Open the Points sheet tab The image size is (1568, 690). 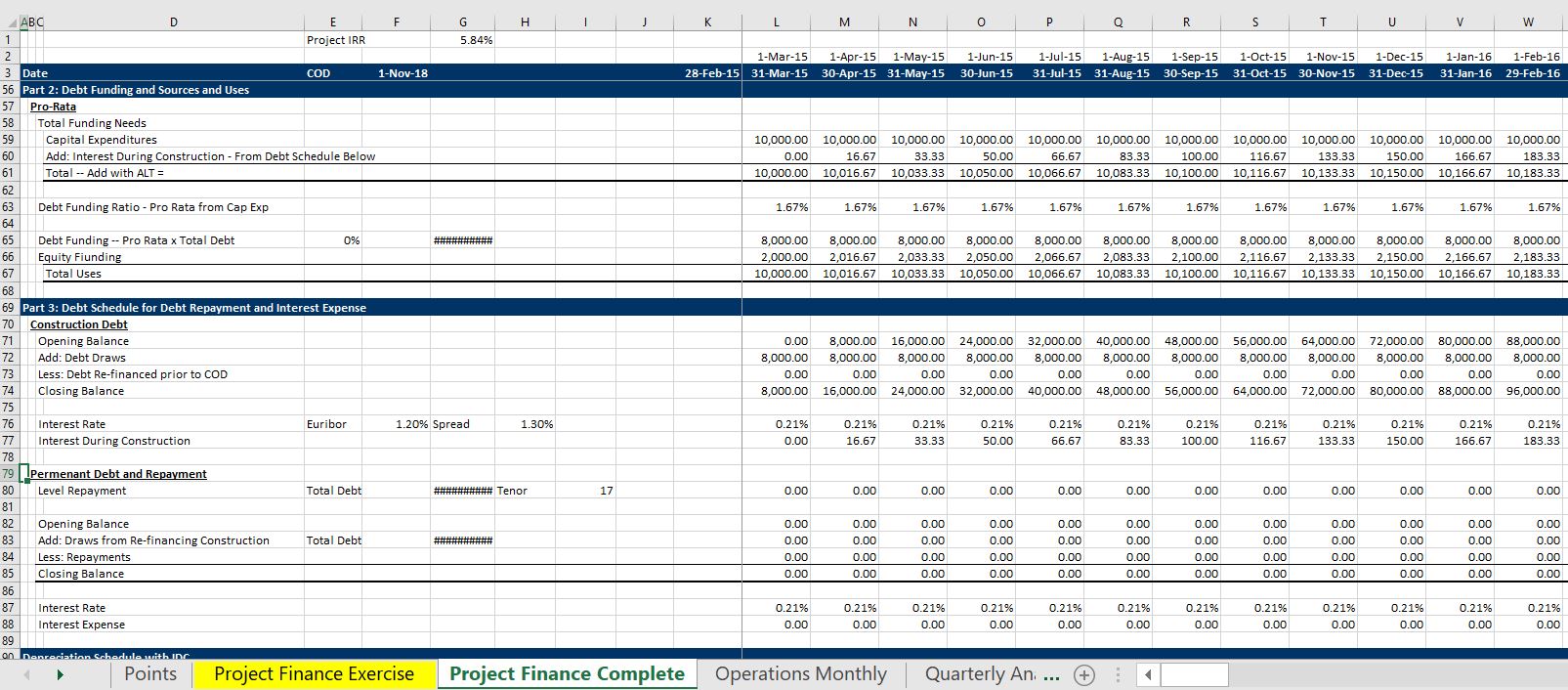pyautogui.click(x=150, y=673)
